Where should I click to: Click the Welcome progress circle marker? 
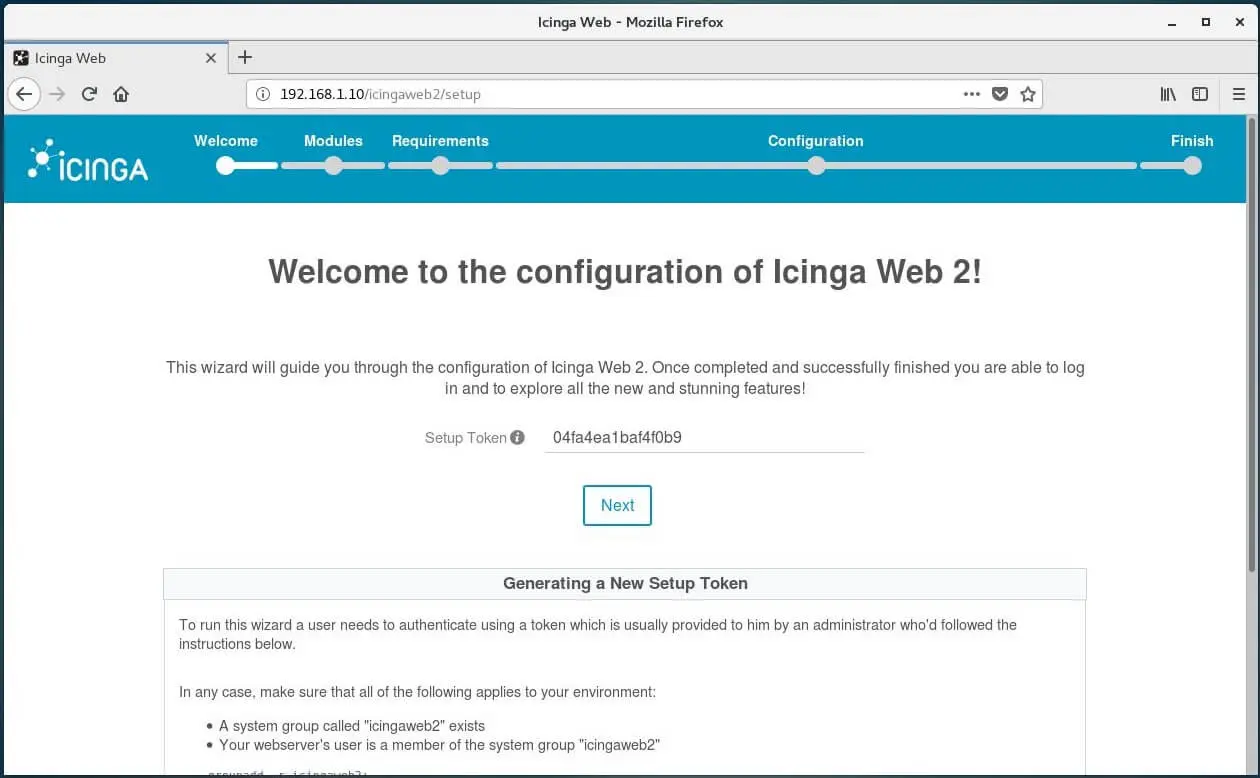[226, 166]
